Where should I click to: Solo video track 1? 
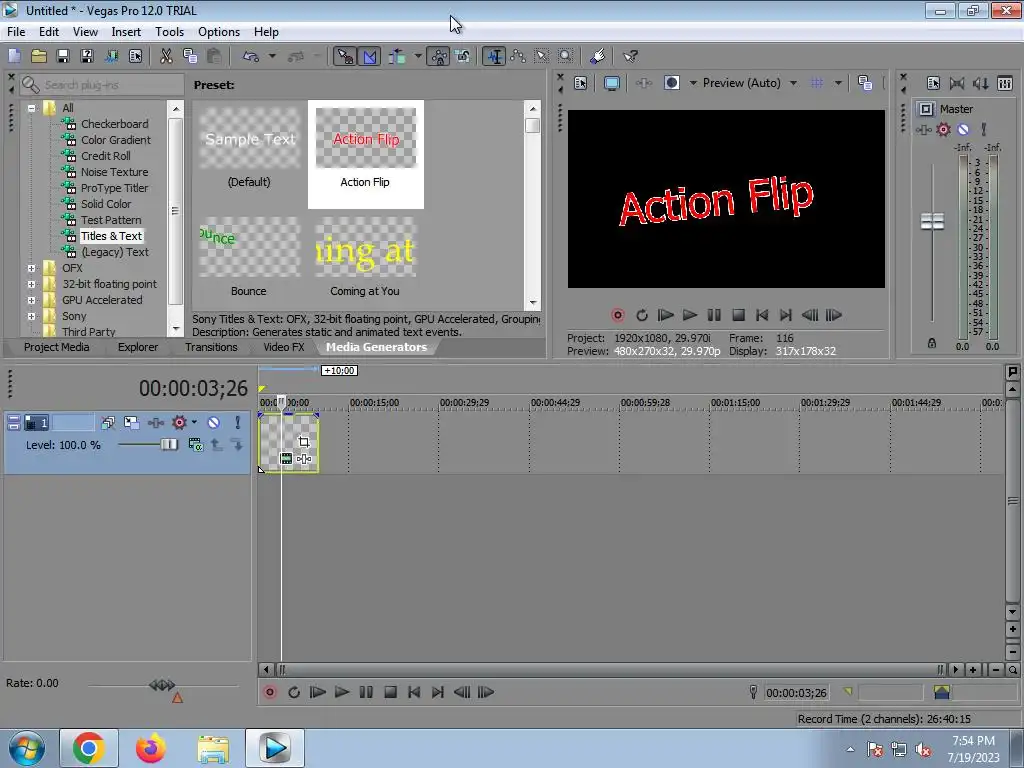pos(238,423)
